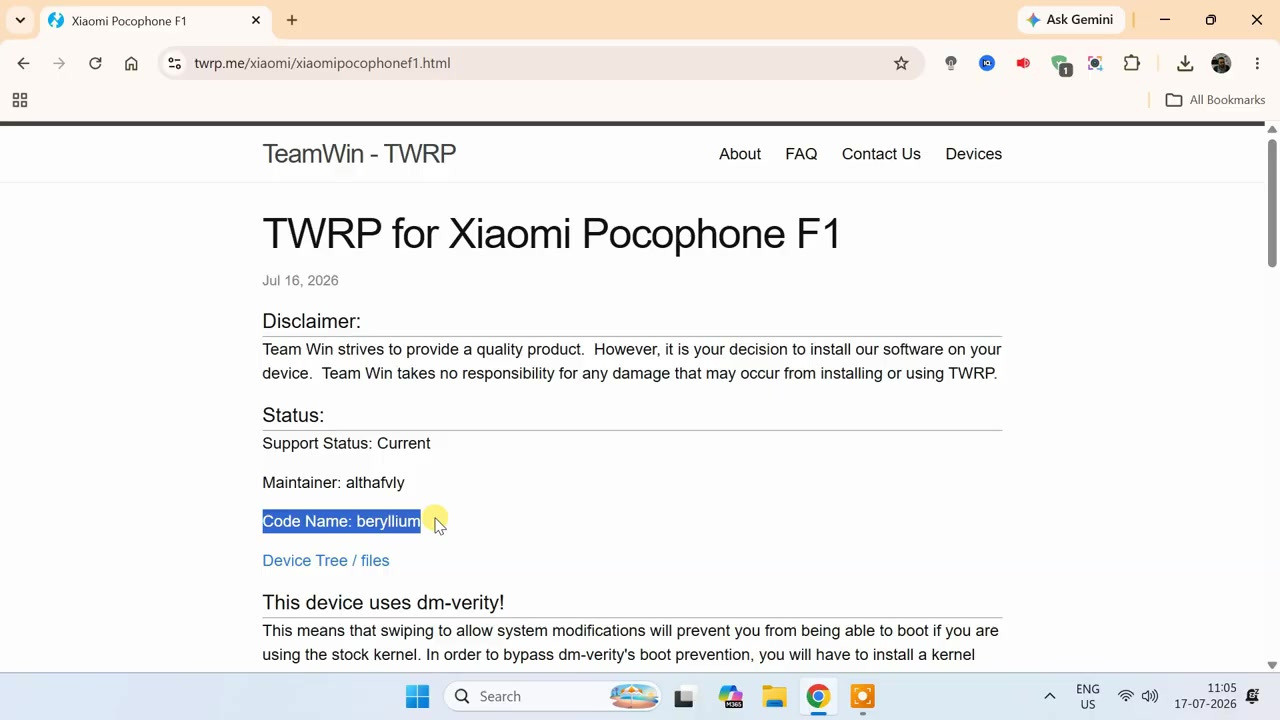Open the Extensions puzzle-piece icon
The height and width of the screenshot is (720, 1280).
1132,63
